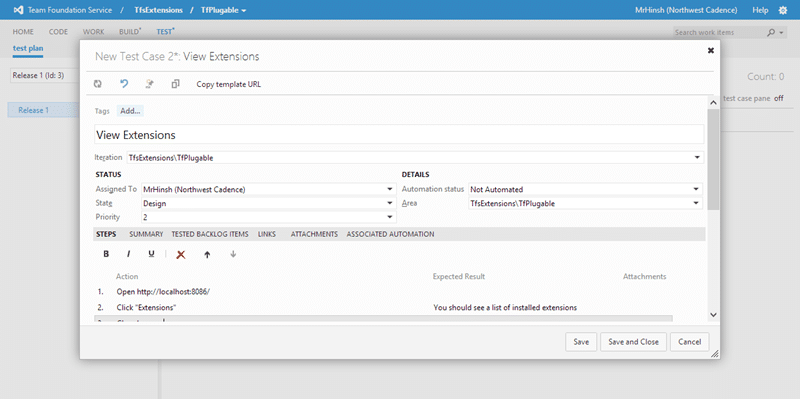Go to the BUILD hub
Screen dimensions: 800x399
point(130,32)
